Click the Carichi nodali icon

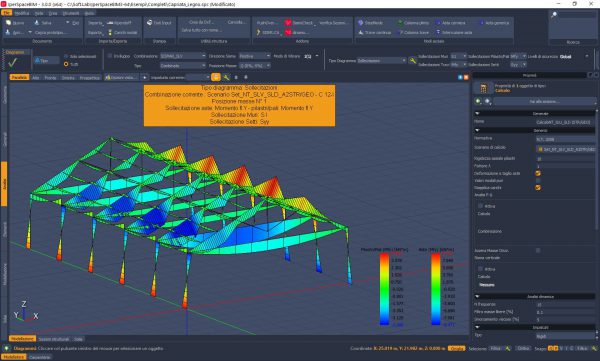110,33
